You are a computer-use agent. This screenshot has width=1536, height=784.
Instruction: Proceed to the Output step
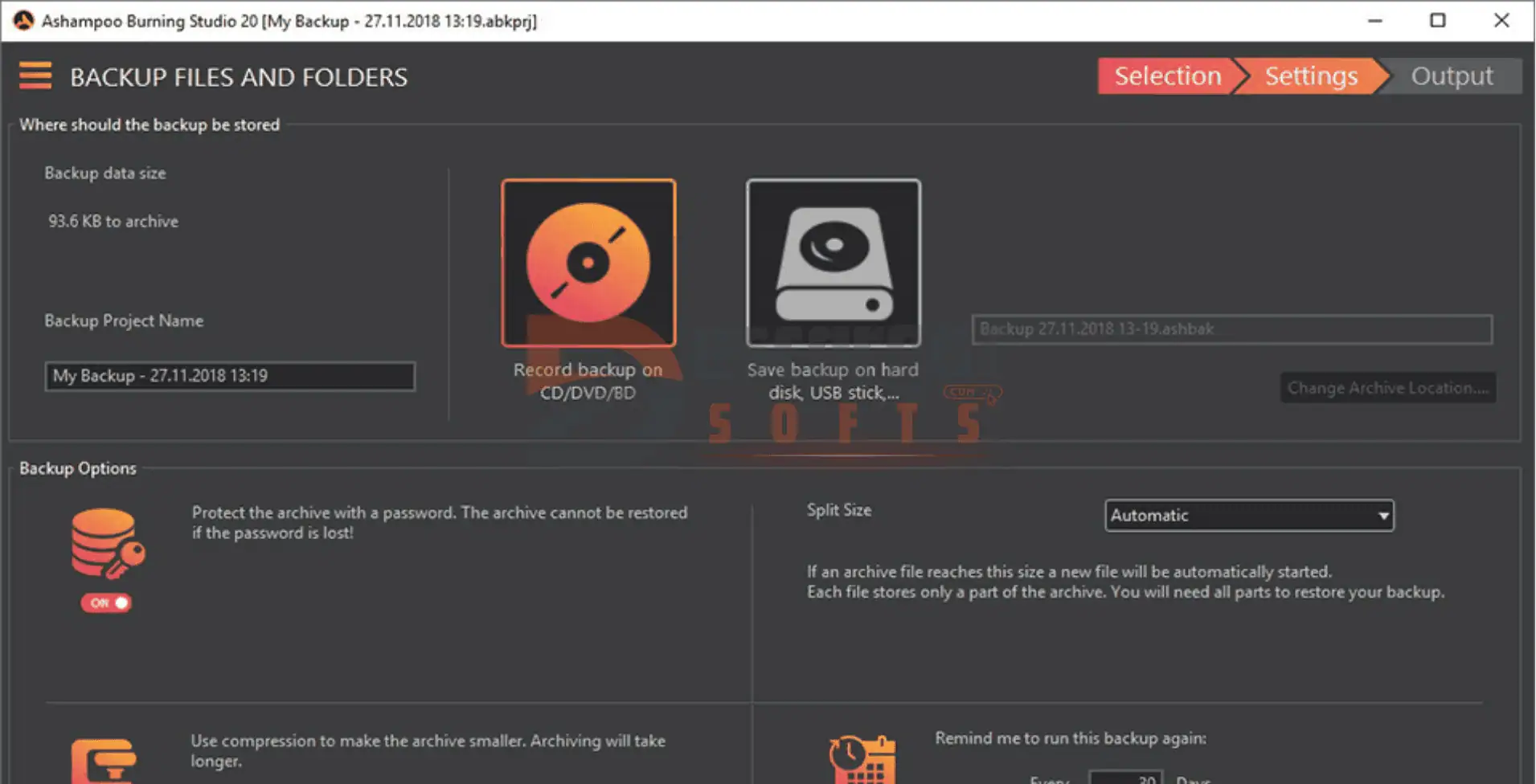1452,76
